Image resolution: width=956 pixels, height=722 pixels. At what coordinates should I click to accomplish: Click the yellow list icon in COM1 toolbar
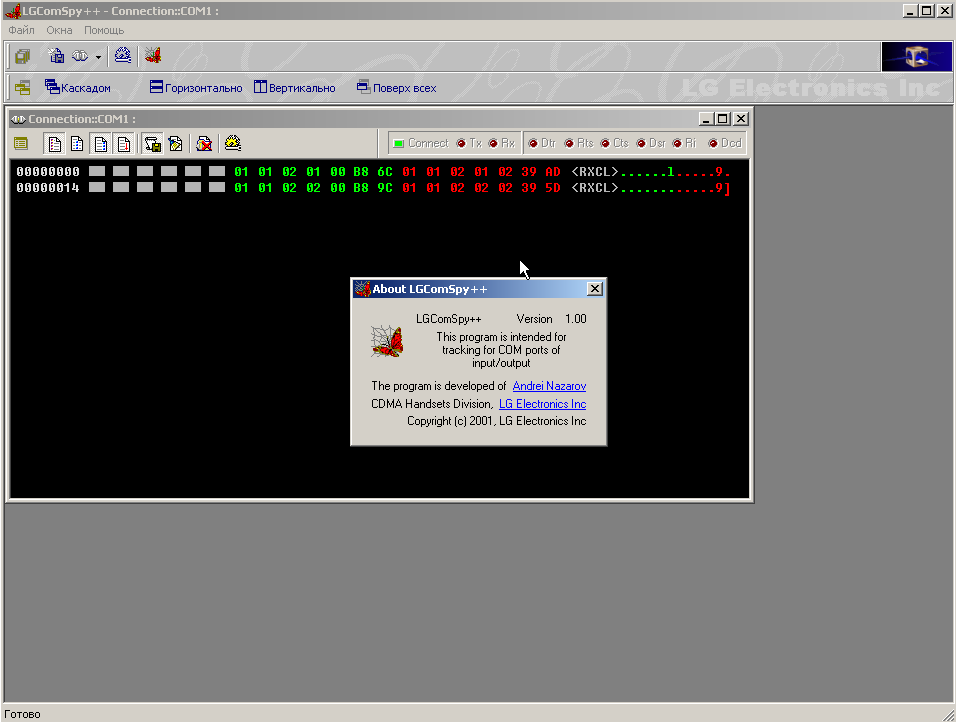click(21, 144)
